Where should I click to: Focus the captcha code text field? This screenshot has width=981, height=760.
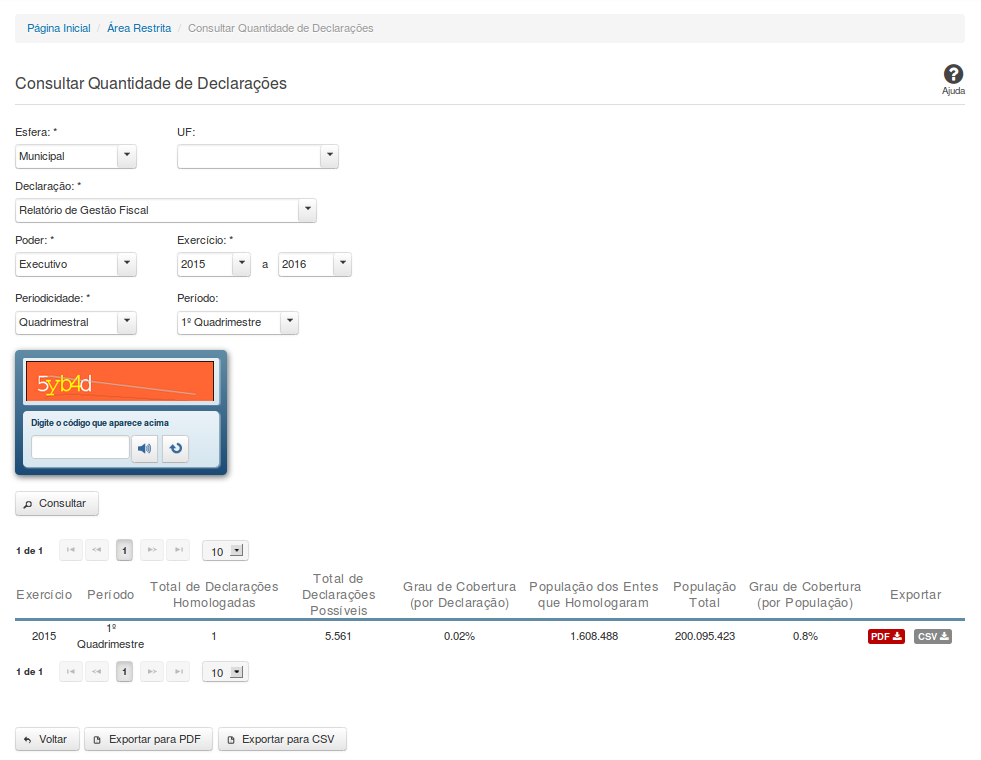click(x=80, y=448)
